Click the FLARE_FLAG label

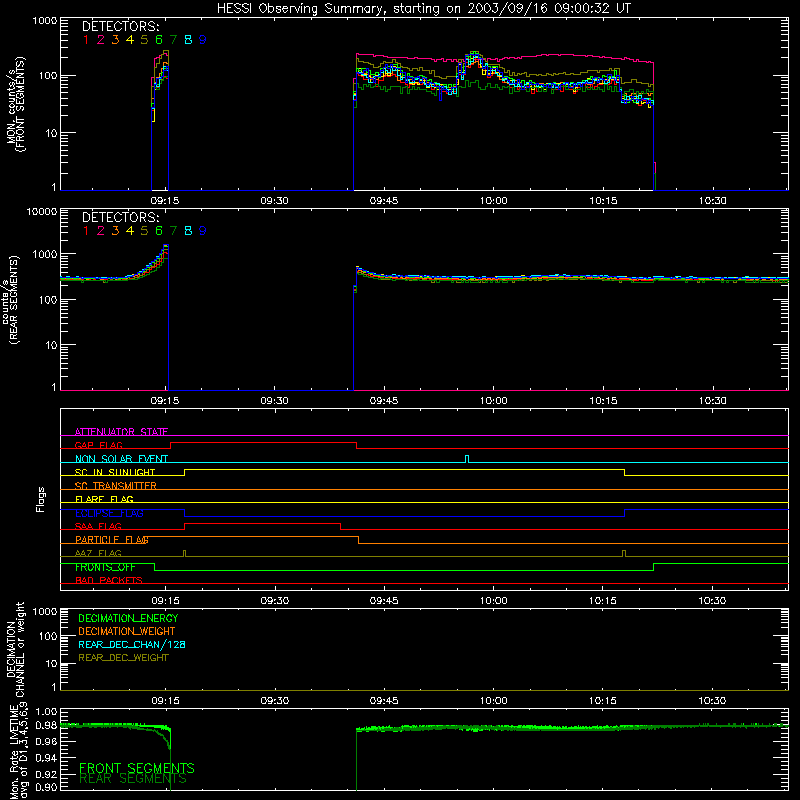click(x=104, y=499)
